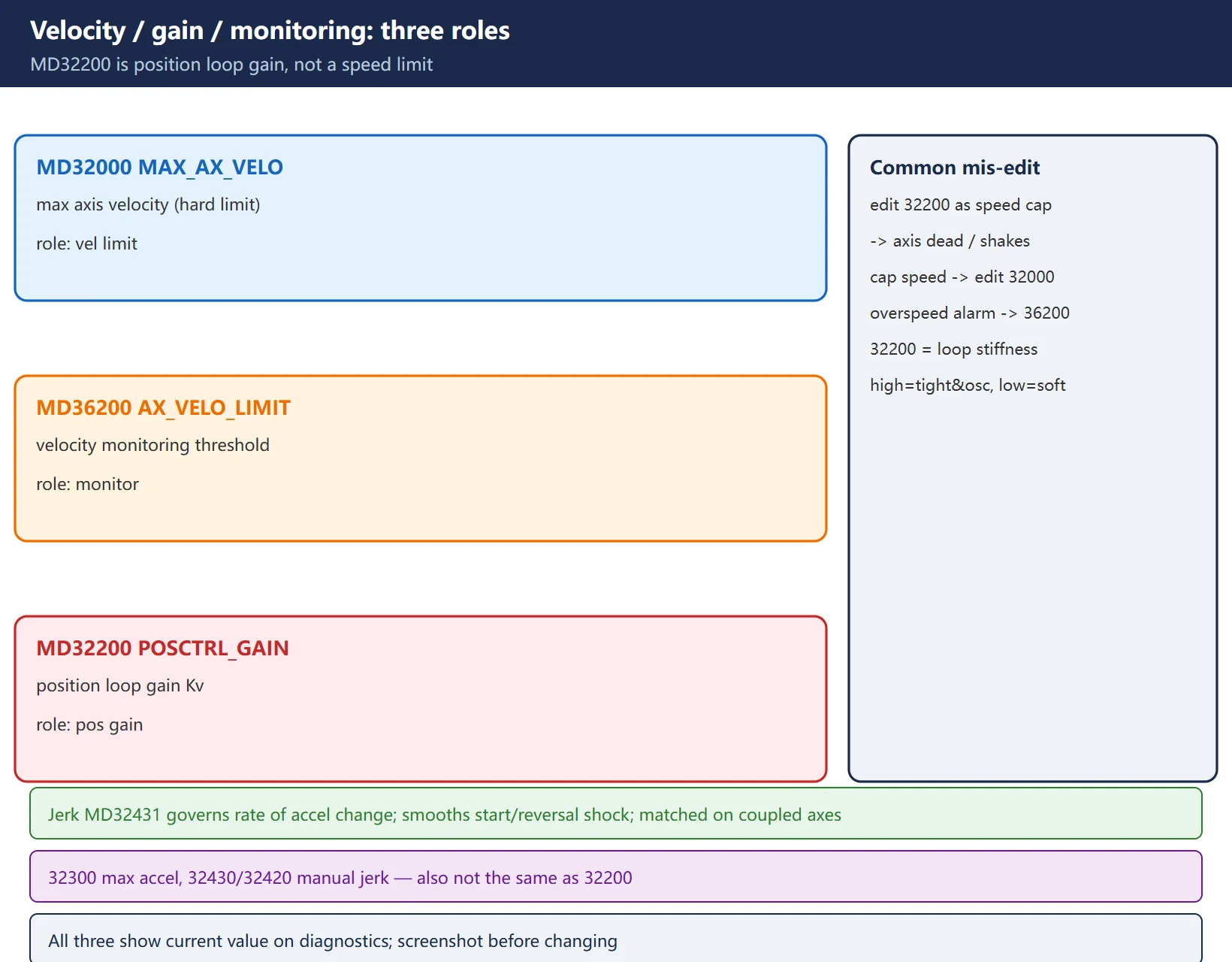Select the 'MD32200 POSCTRL_GAIN' heading
1232x962 pixels.
pos(162,648)
